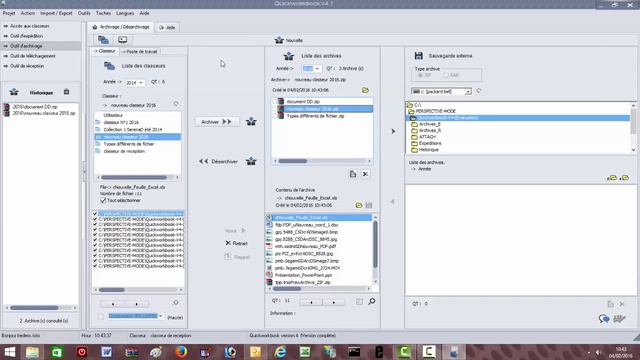Select the RAR archive type radio
This screenshot has height=360, width=640.
pyautogui.click(x=446, y=75)
